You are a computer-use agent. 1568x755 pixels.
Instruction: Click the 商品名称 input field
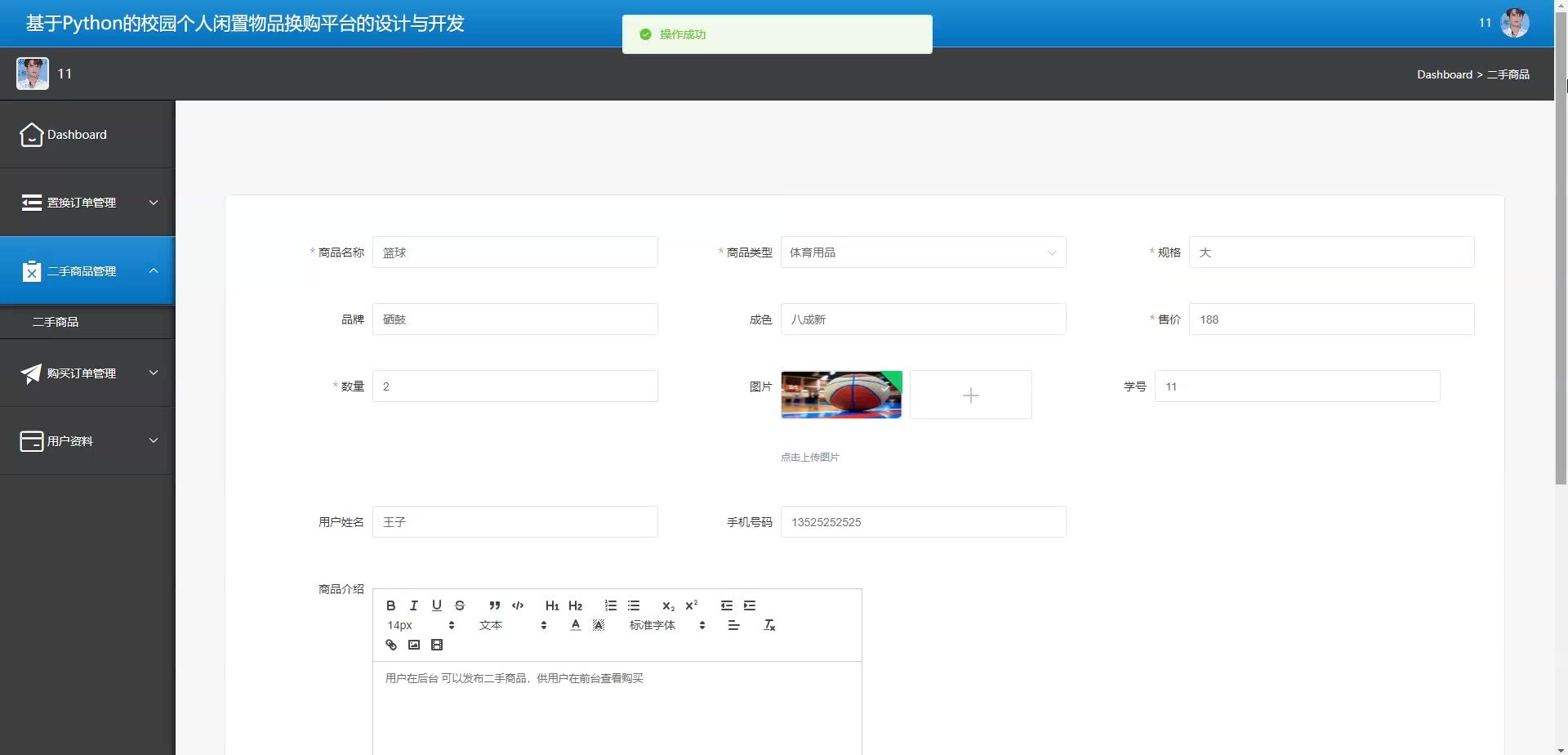[x=514, y=252]
